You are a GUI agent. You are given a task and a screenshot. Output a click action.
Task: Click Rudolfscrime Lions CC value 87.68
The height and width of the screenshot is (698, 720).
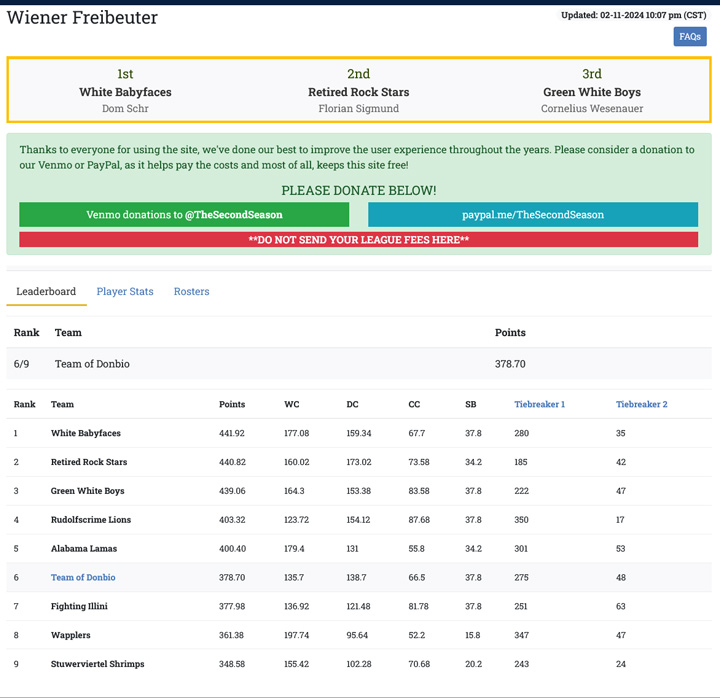(x=419, y=520)
